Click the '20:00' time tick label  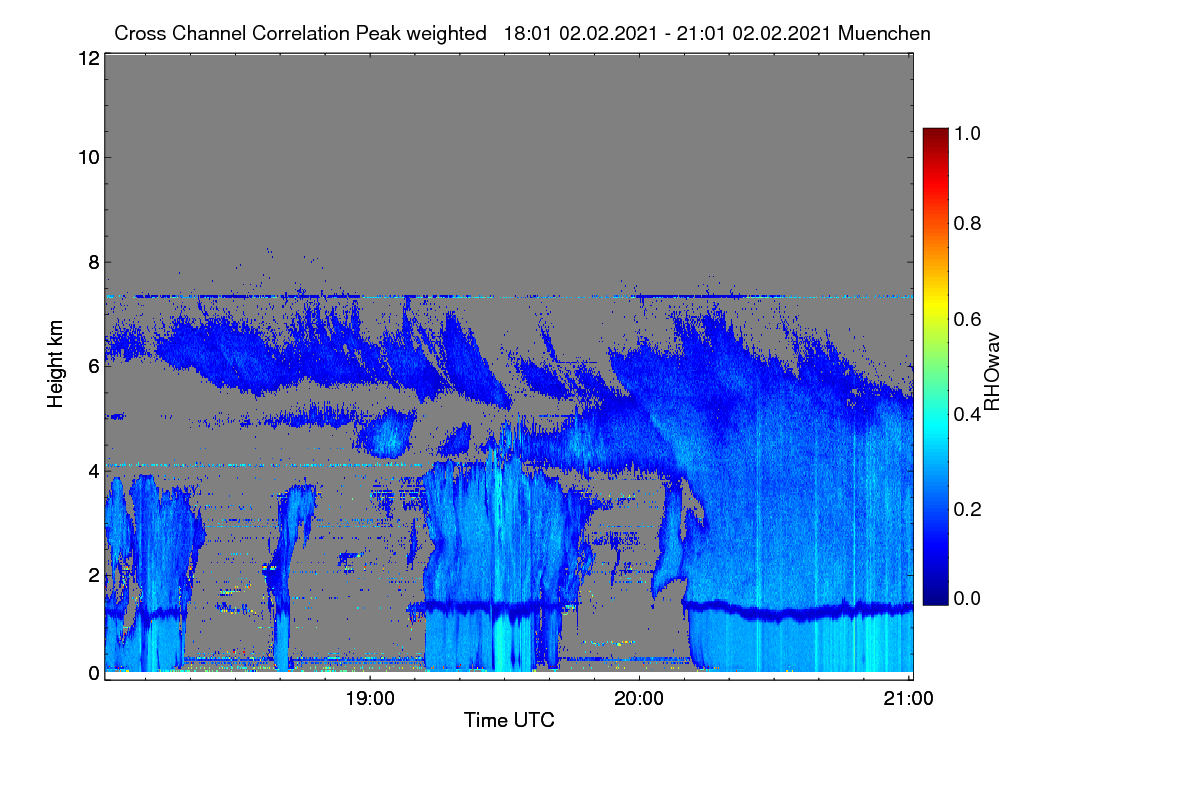click(x=639, y=699)
